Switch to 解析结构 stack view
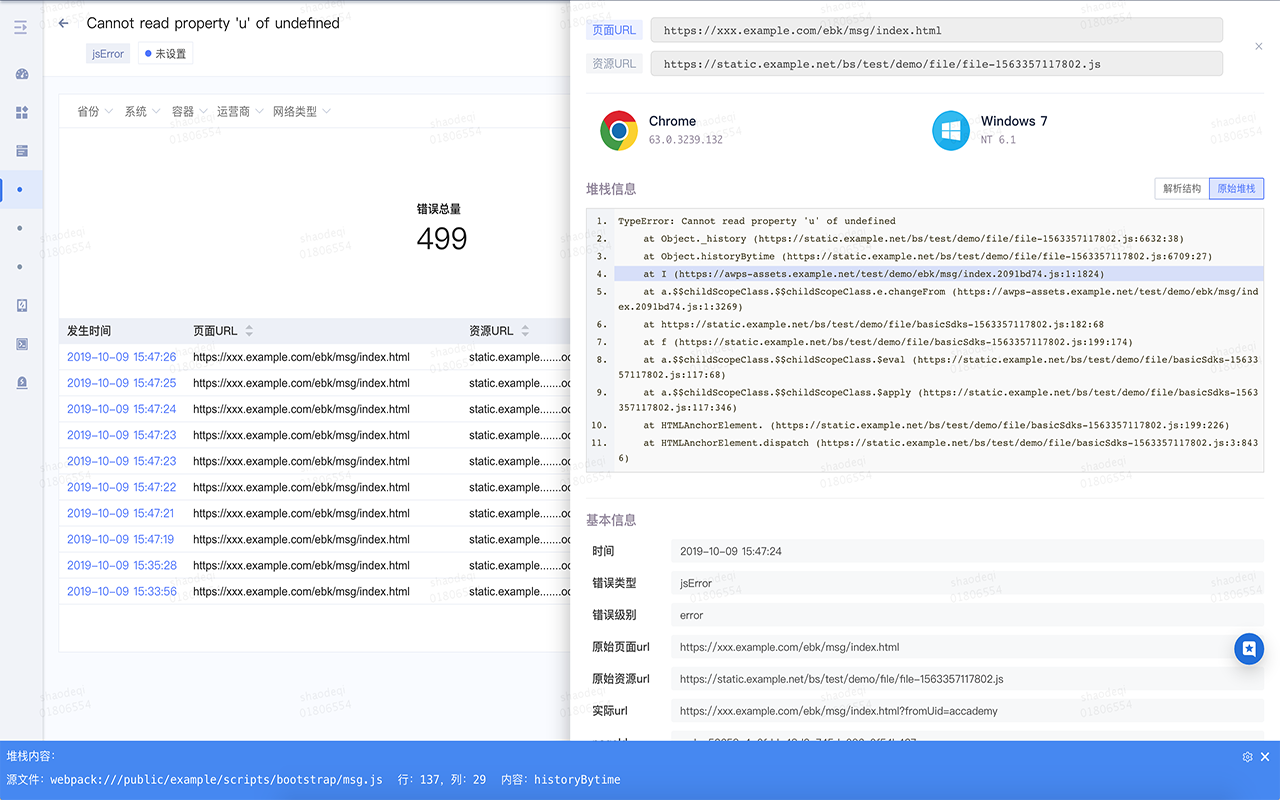The width and height of the screenshot is (1280, 800). (x=1181, y=189)
